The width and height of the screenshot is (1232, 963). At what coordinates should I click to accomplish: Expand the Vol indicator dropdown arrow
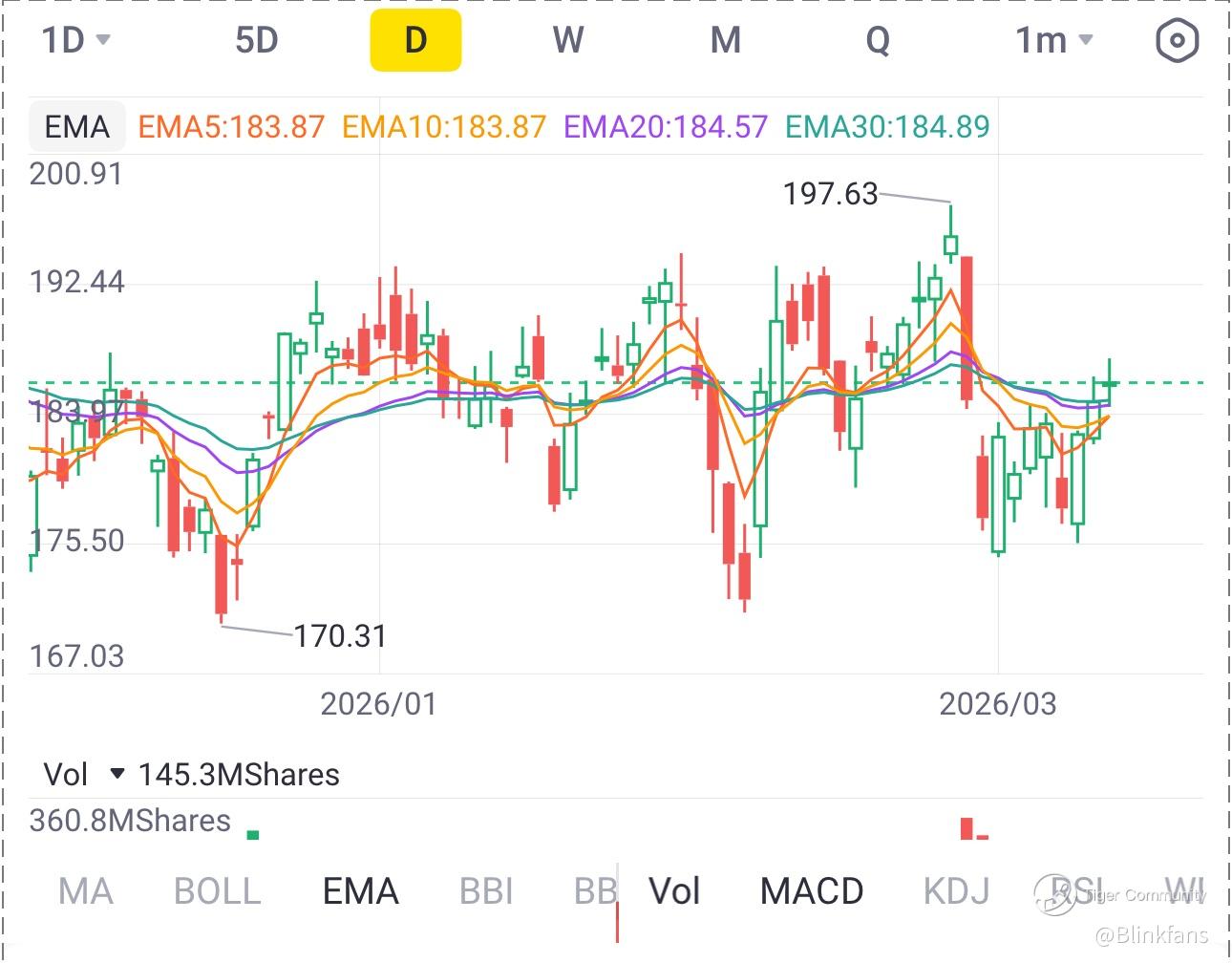point(117,773)
